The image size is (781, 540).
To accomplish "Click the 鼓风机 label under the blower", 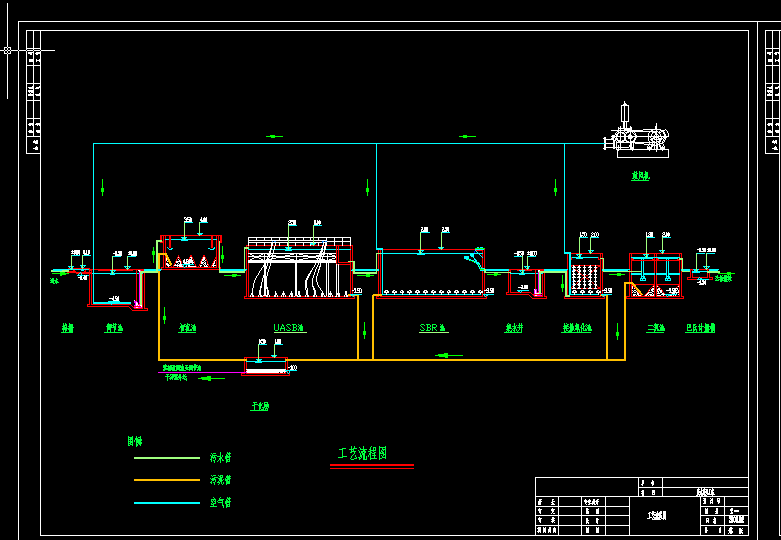I will [x=641, y=175].
